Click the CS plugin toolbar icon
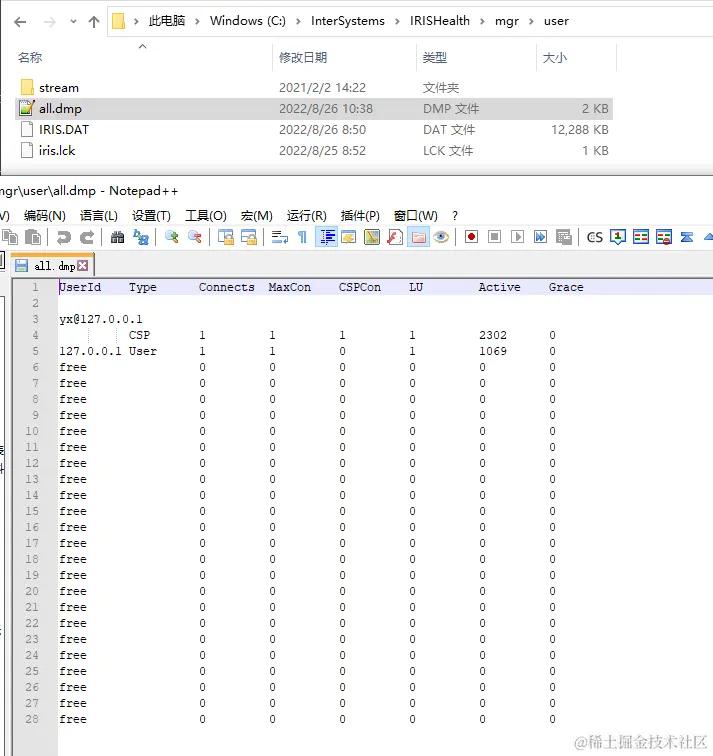The width and height of the screenshot is (713, 756). [x=594, y=237]
